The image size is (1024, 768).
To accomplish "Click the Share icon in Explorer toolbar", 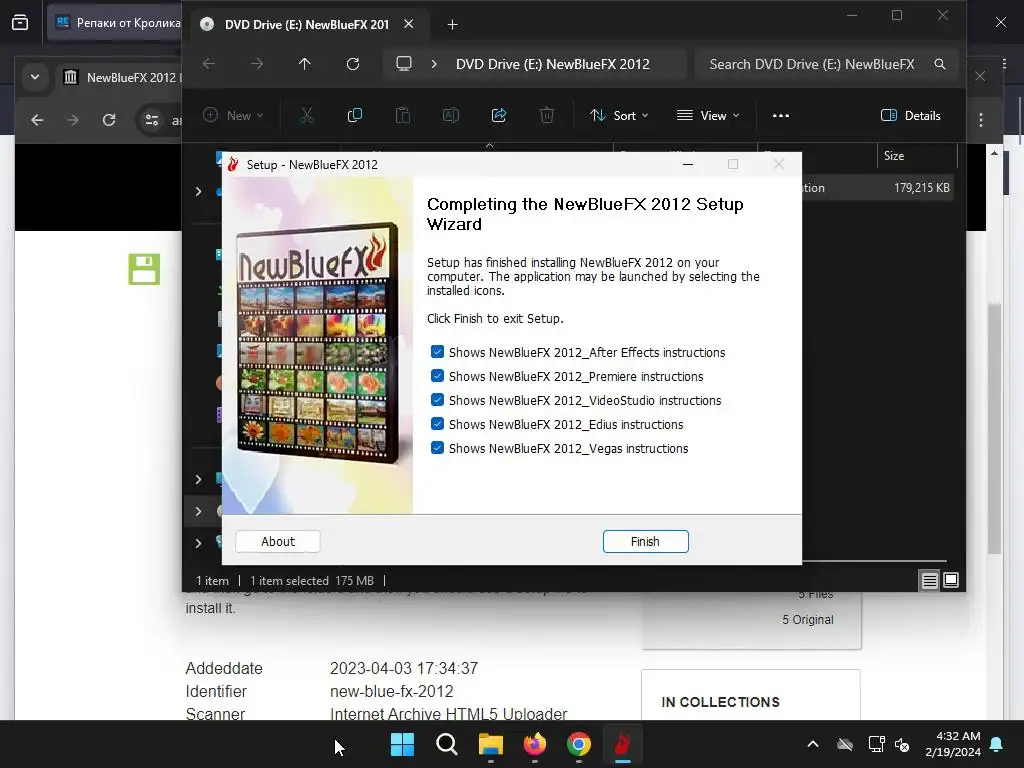I will tap(499, 116).
